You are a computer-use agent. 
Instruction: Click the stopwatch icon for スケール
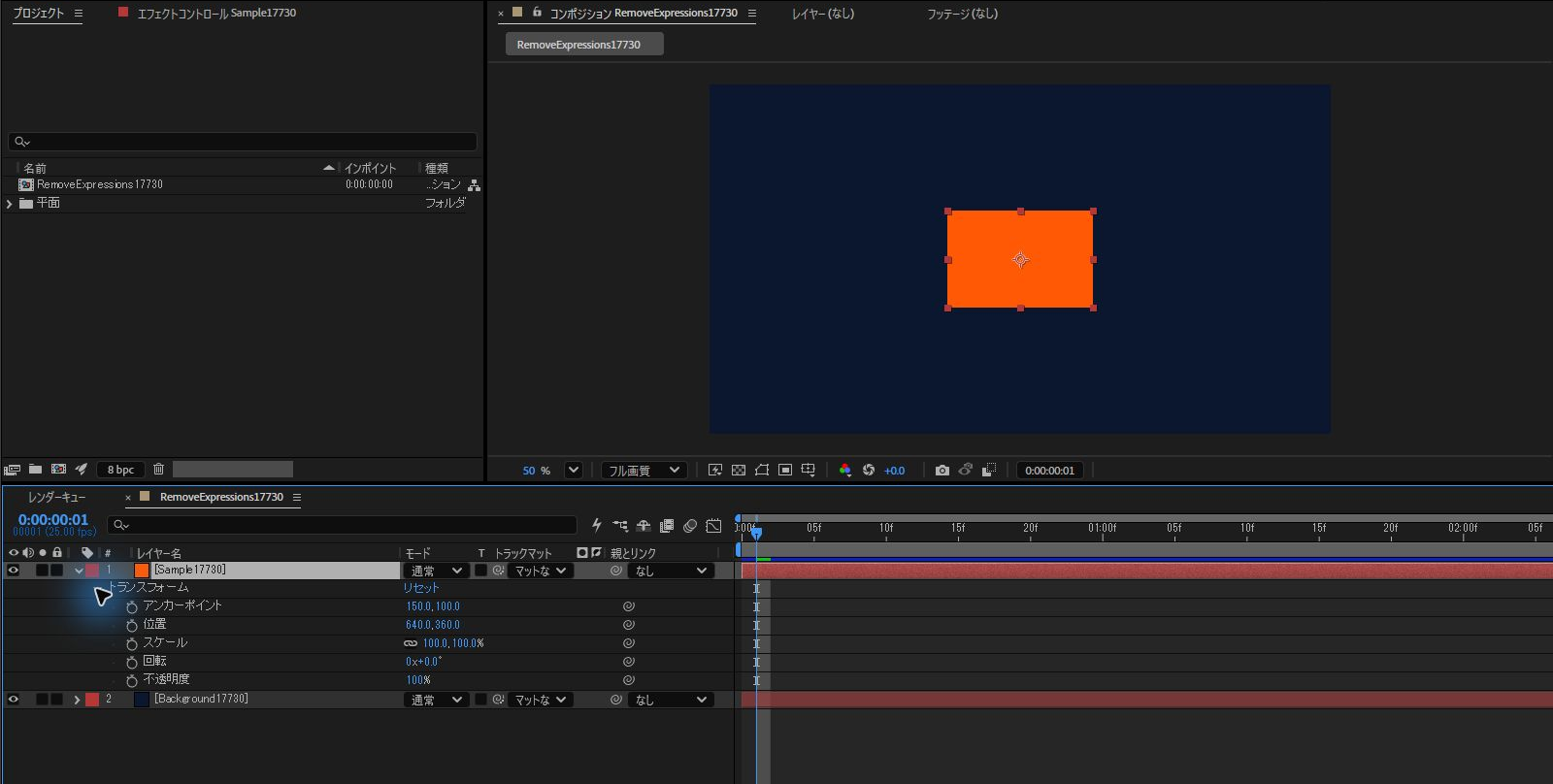pyautogui.click(x=132, y=643)
